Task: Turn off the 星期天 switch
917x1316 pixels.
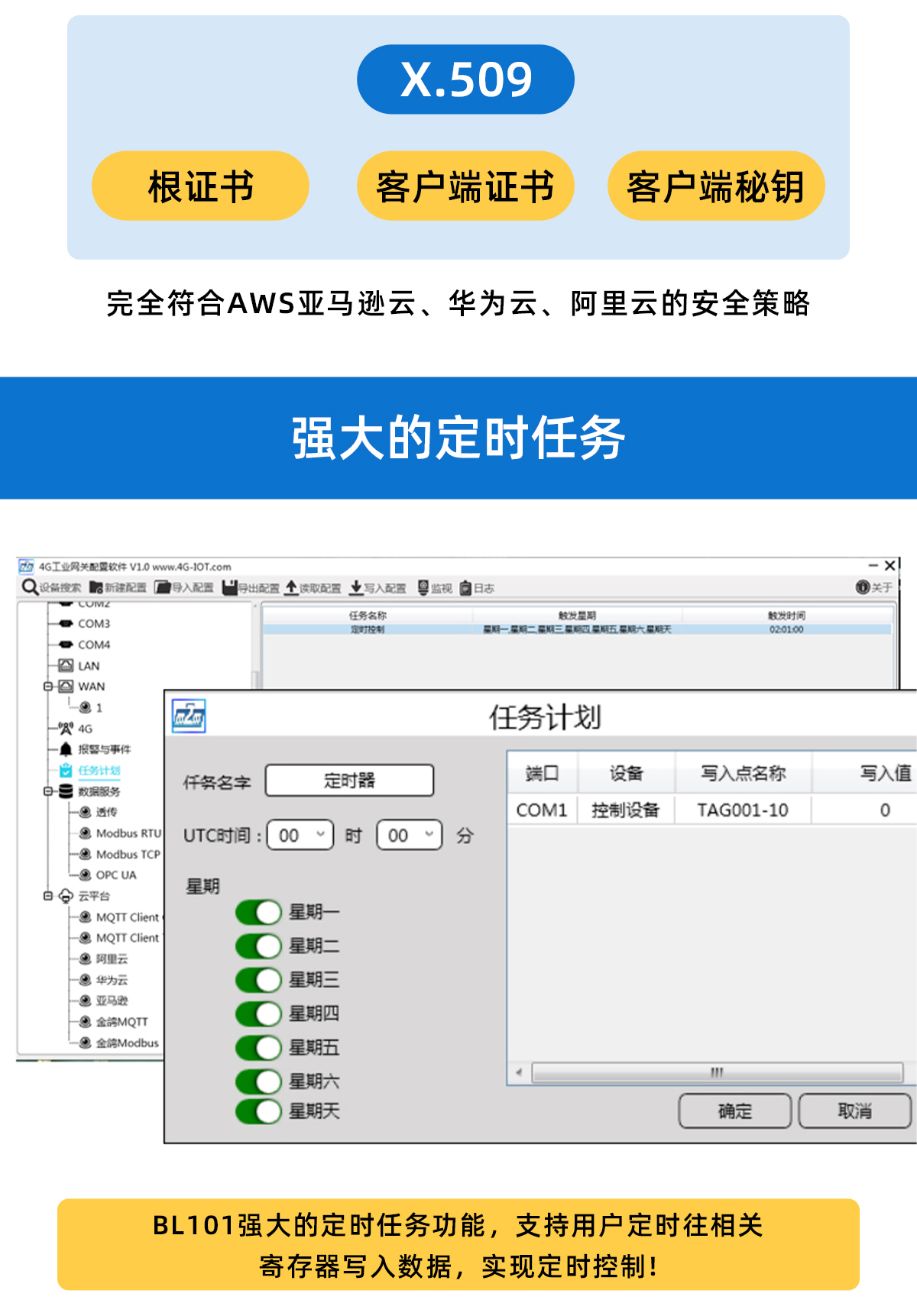Action: point(258,1111)
